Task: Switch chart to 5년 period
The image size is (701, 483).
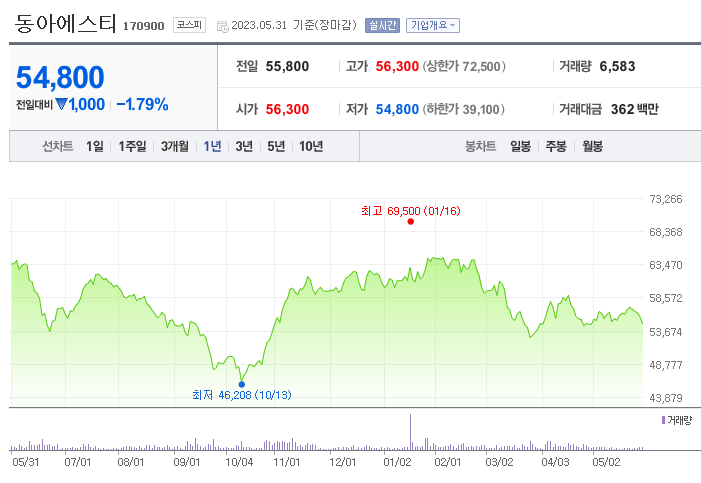Action: click(276, 146)
